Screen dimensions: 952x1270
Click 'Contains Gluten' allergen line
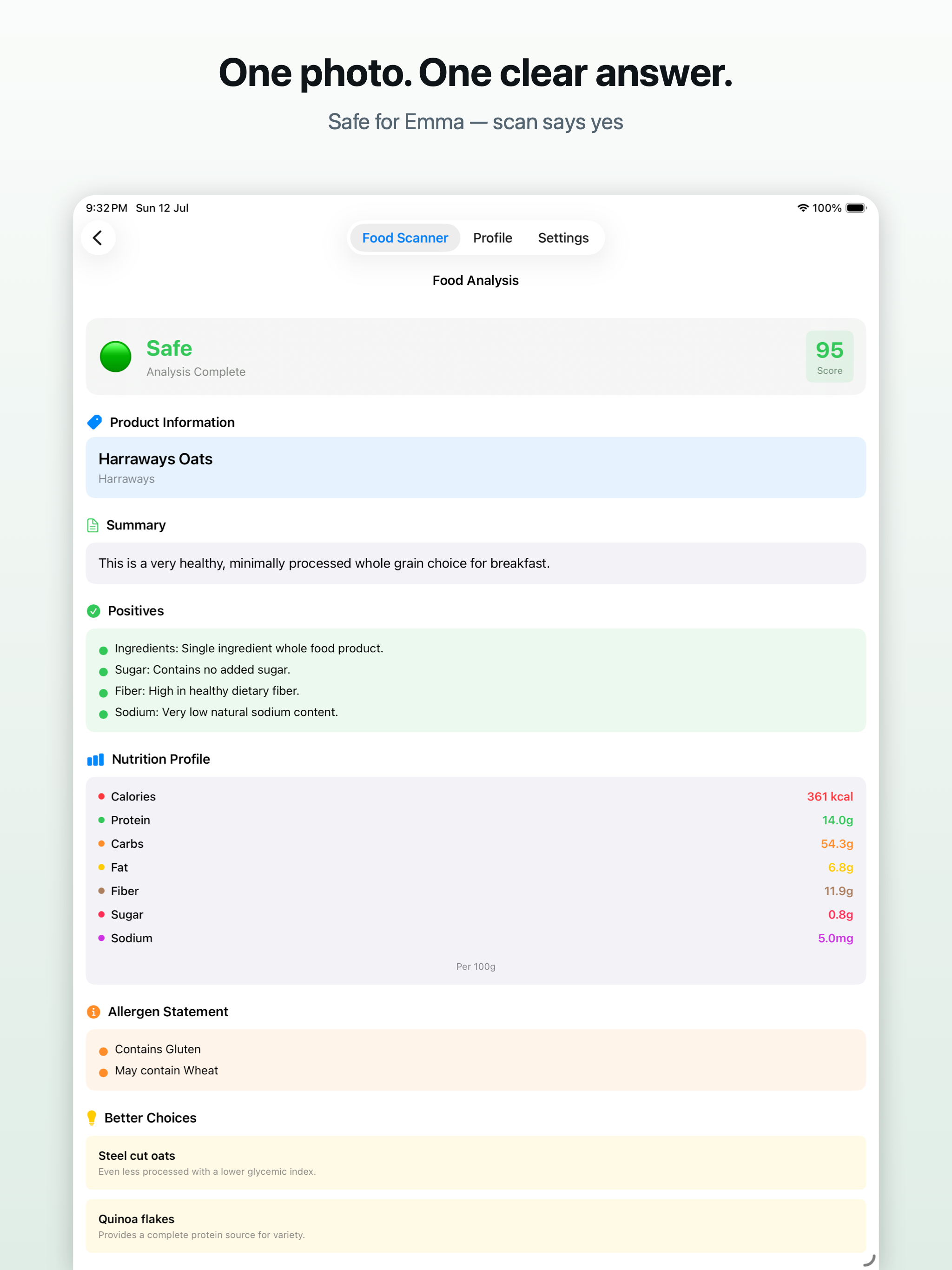coord(158,1049)
